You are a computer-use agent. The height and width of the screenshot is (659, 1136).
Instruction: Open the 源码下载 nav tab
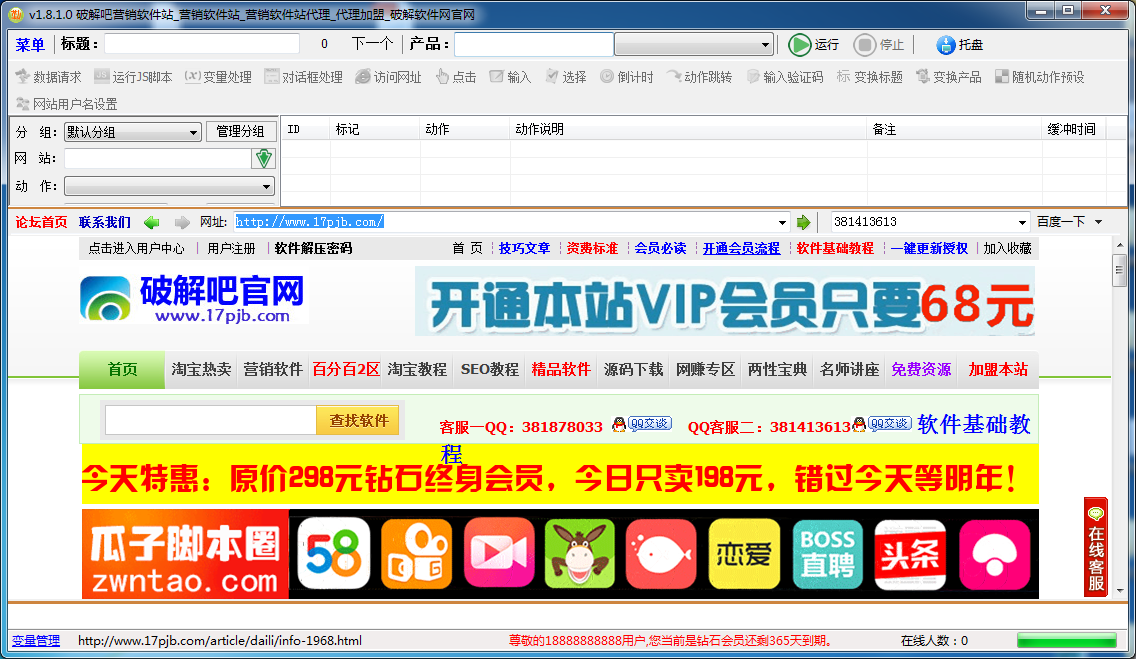633,370
